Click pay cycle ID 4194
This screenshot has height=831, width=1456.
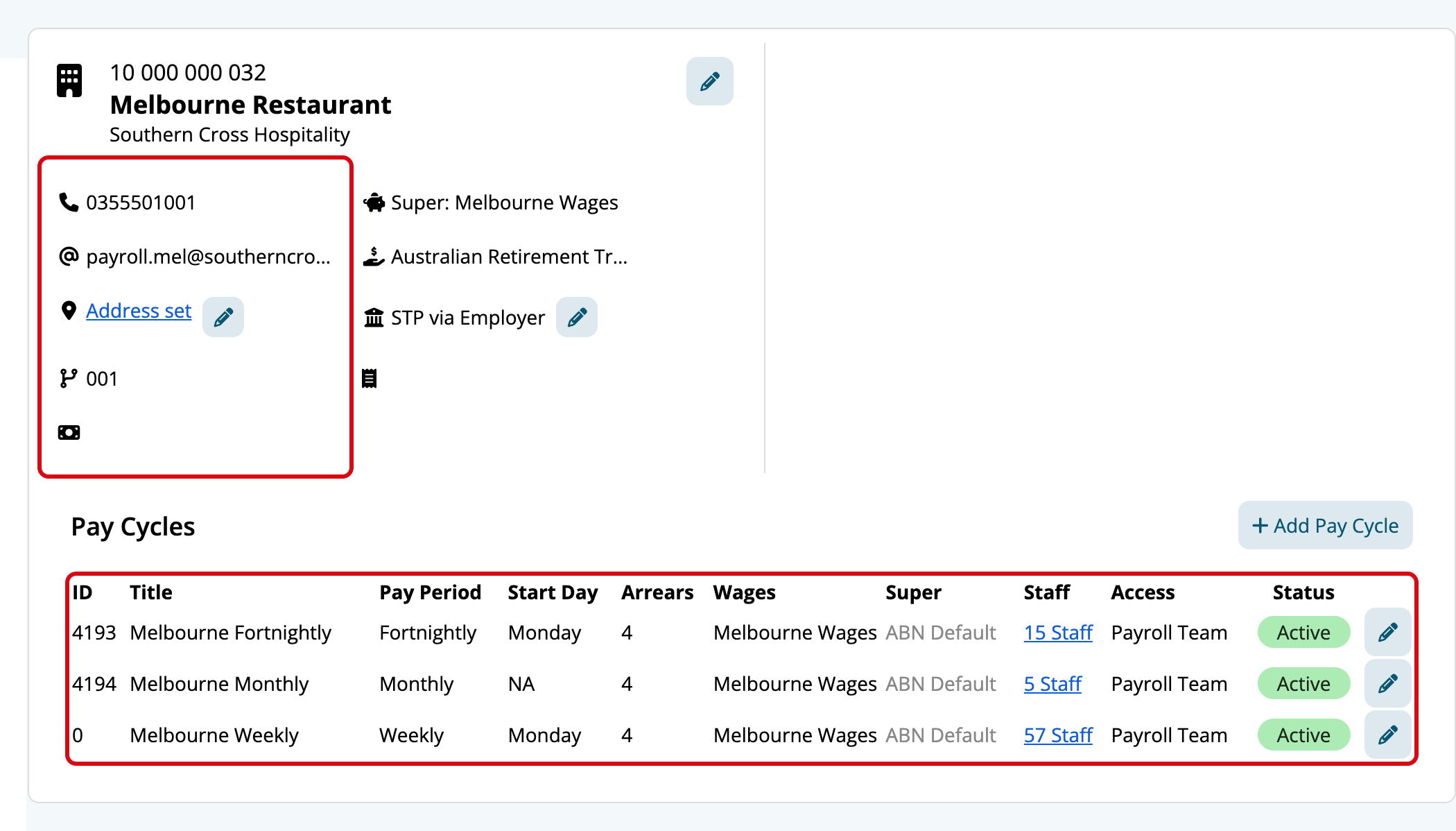pos(94,684)
